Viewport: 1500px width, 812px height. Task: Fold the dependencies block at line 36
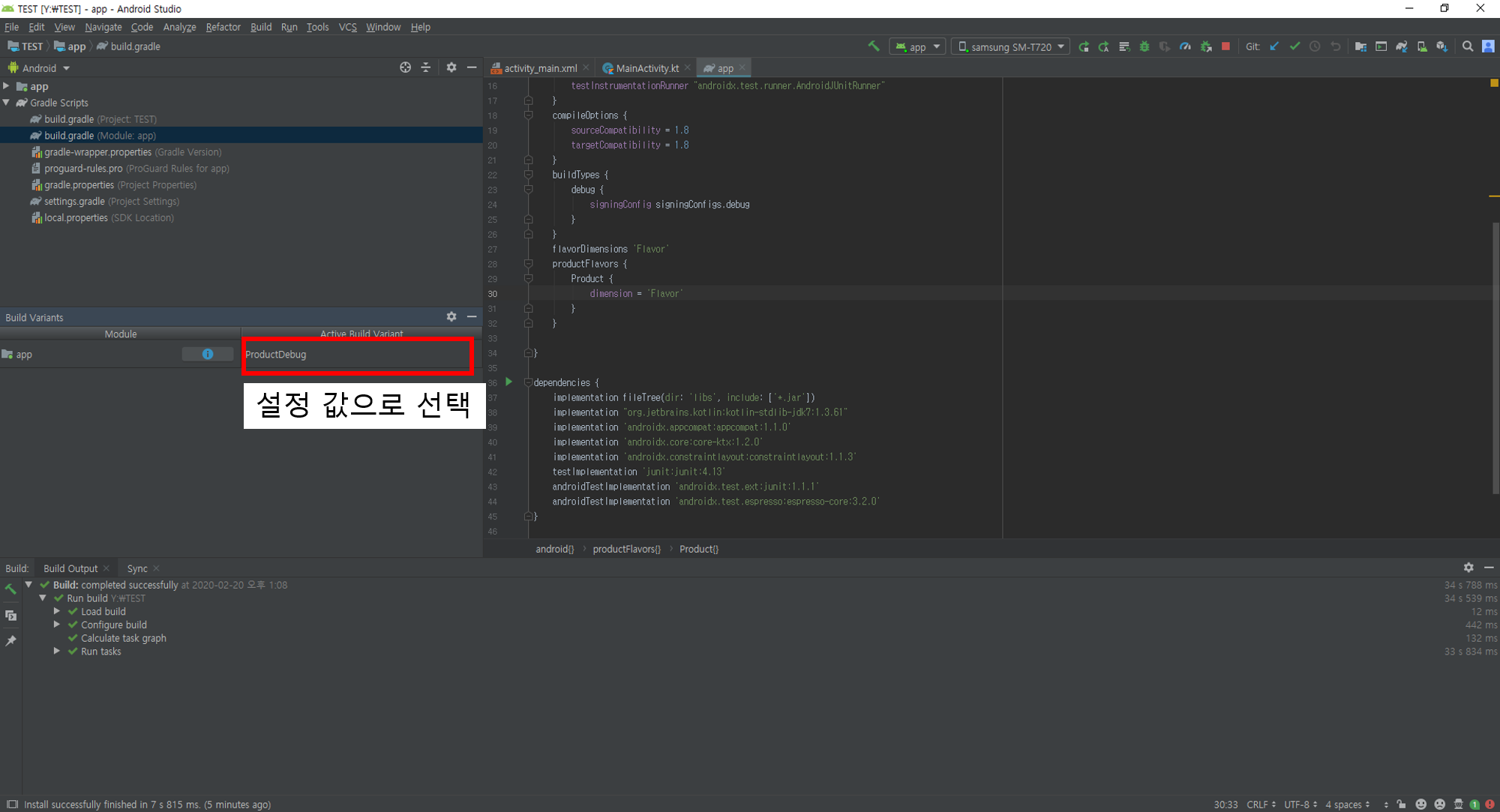click(x=528, y=383)
